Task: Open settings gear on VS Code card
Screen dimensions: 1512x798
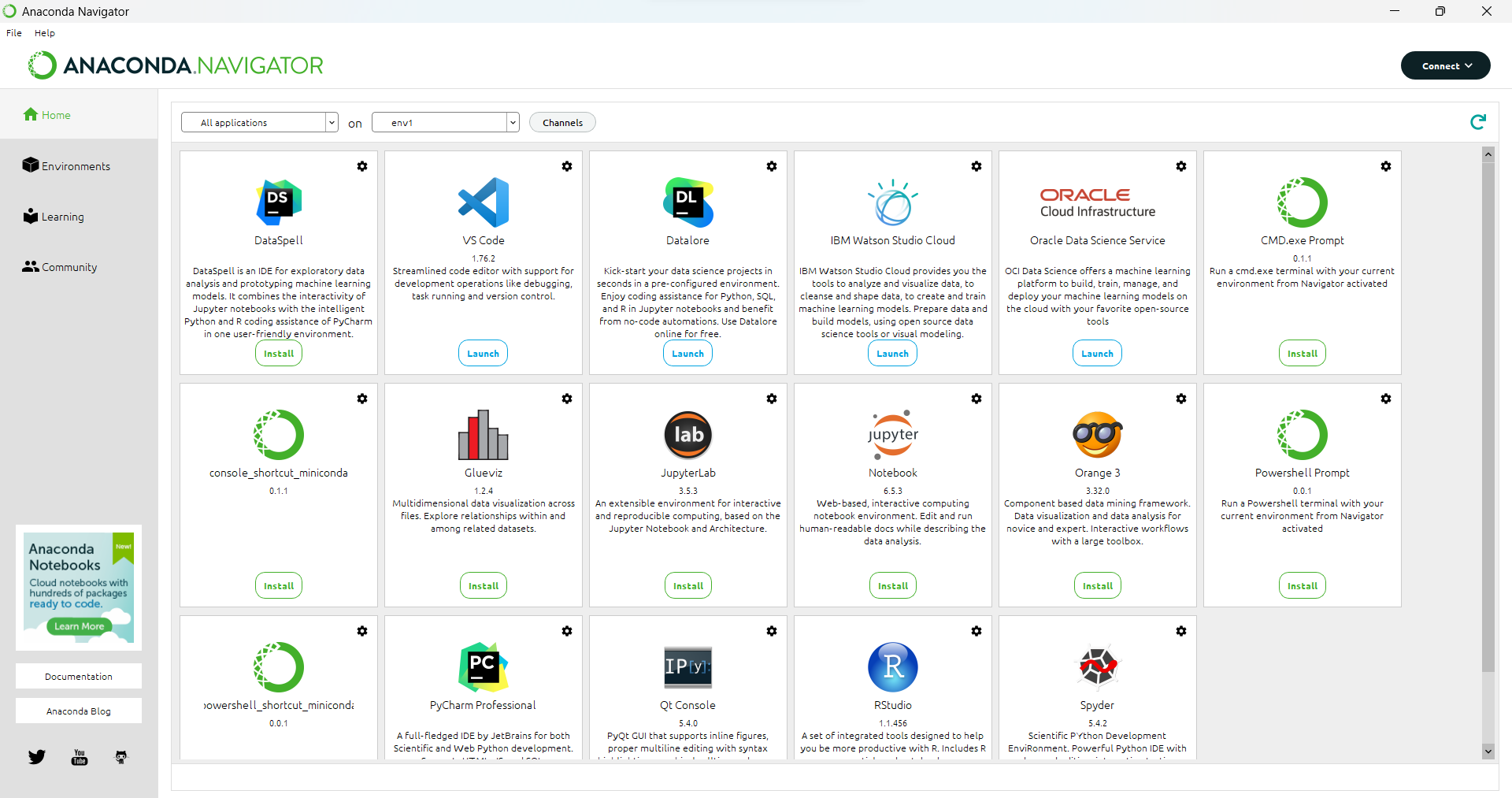Action: (x=567, y=166)
